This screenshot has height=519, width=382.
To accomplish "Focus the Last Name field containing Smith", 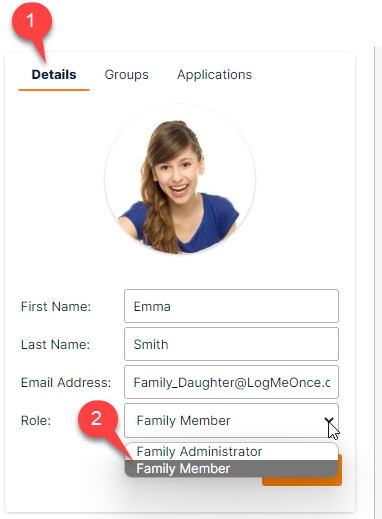I will point(231,344).
